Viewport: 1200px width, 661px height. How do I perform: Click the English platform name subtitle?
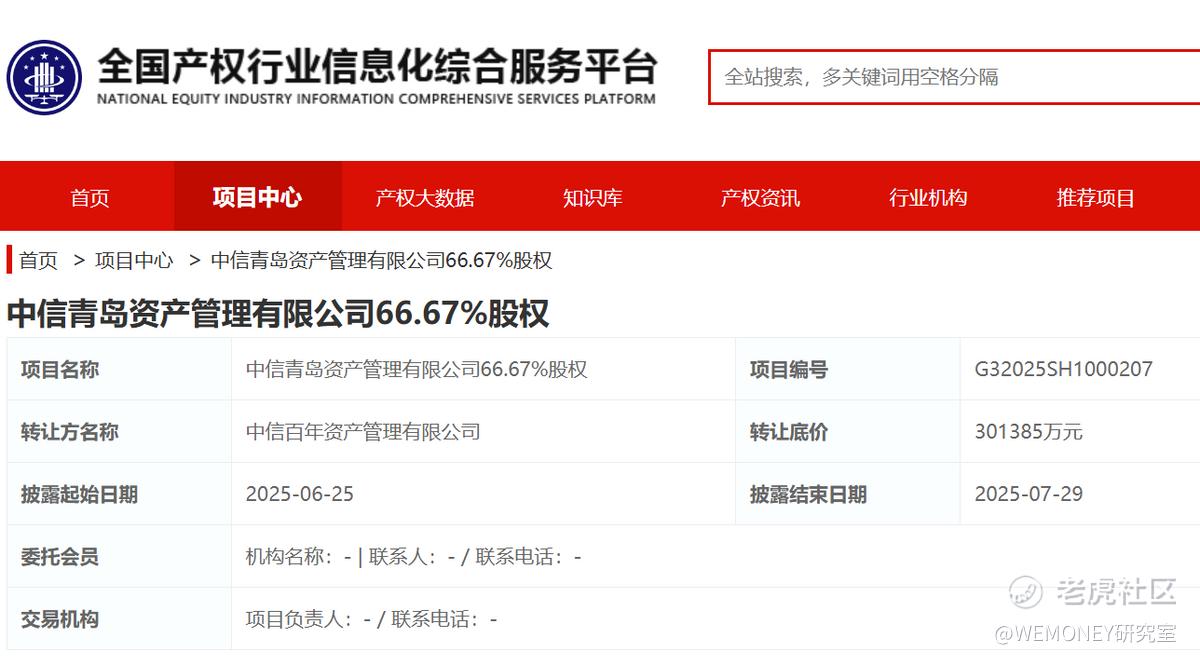(376, 99)
